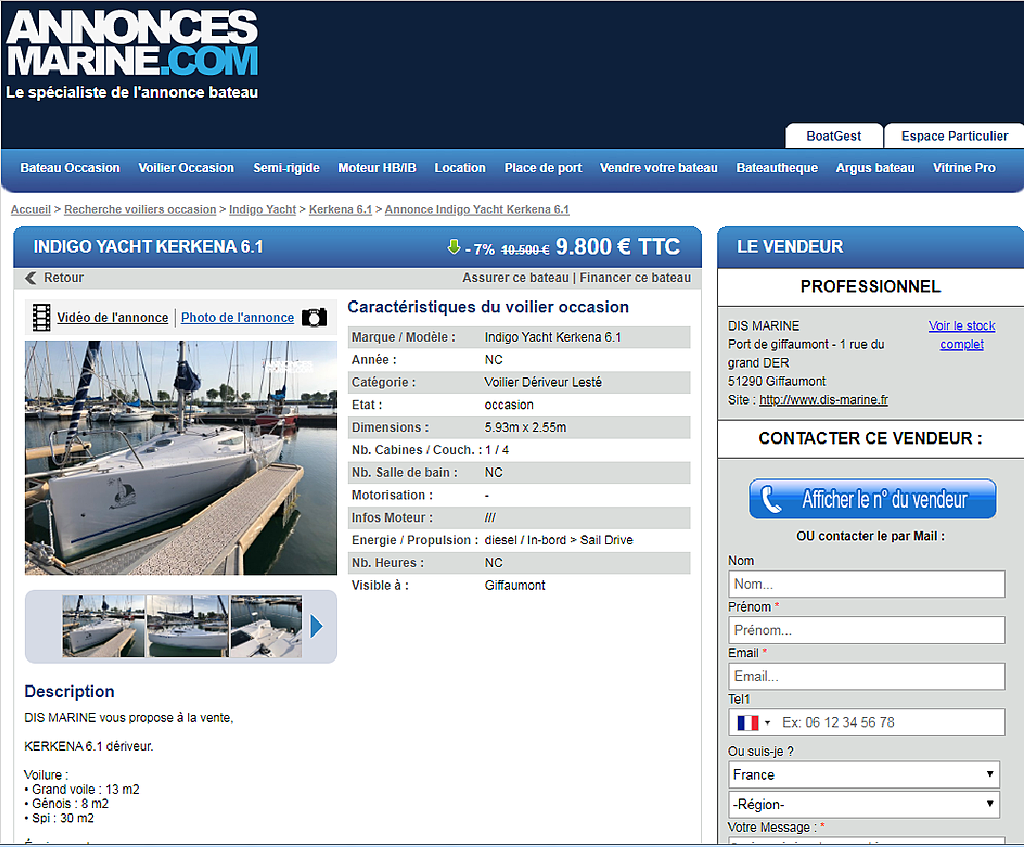Click the Voilier Dériveur Lesté category value
Screen dimensions: 1024x847
(543, 382)
